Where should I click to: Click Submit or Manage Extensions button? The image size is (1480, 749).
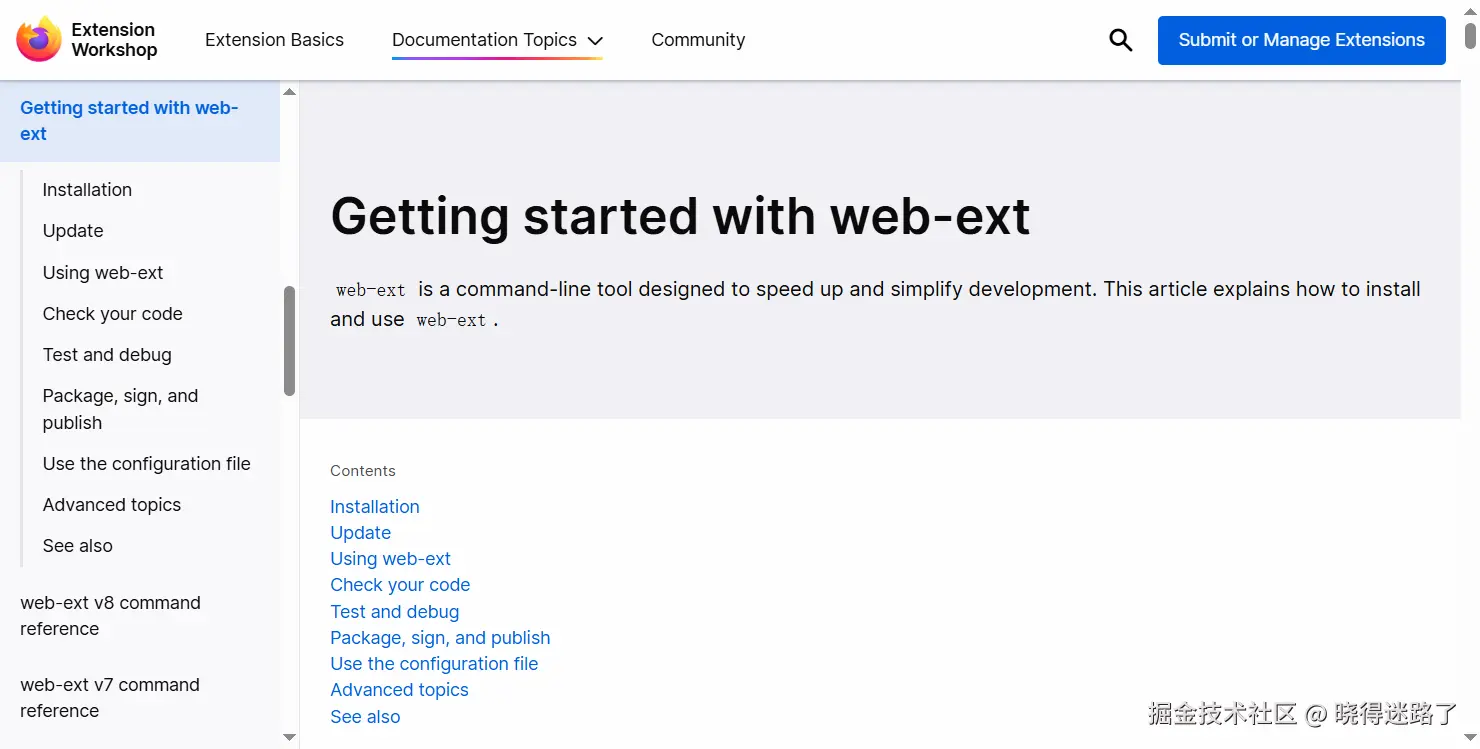(1302, 40)
